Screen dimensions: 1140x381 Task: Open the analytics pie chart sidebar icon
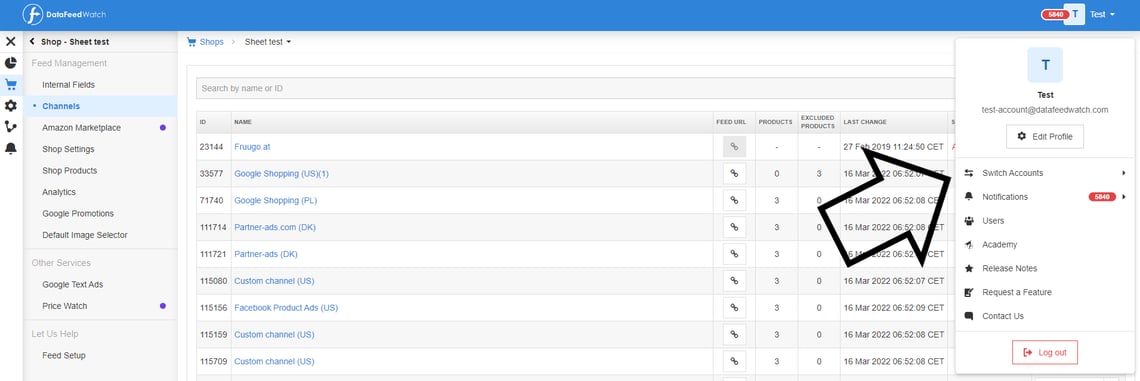10,63
